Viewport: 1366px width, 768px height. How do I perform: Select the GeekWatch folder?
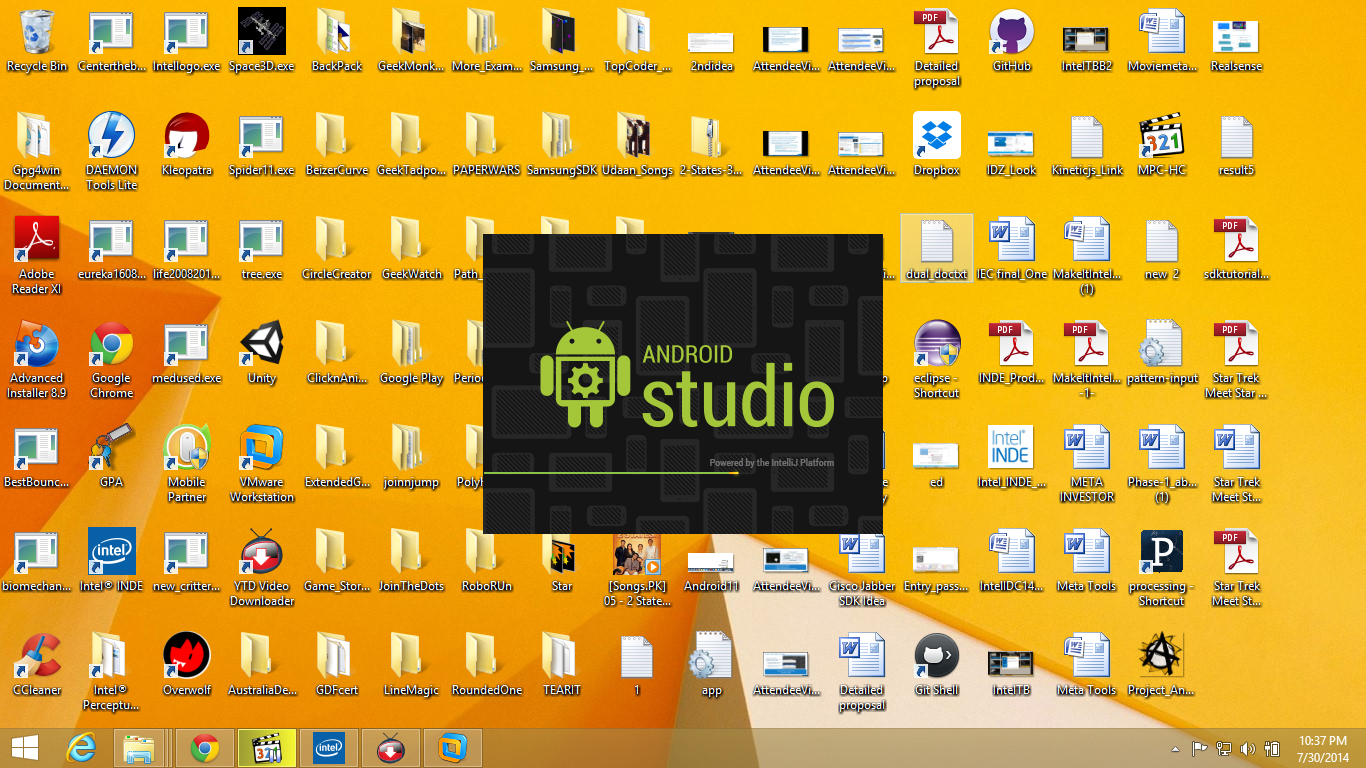412,249
